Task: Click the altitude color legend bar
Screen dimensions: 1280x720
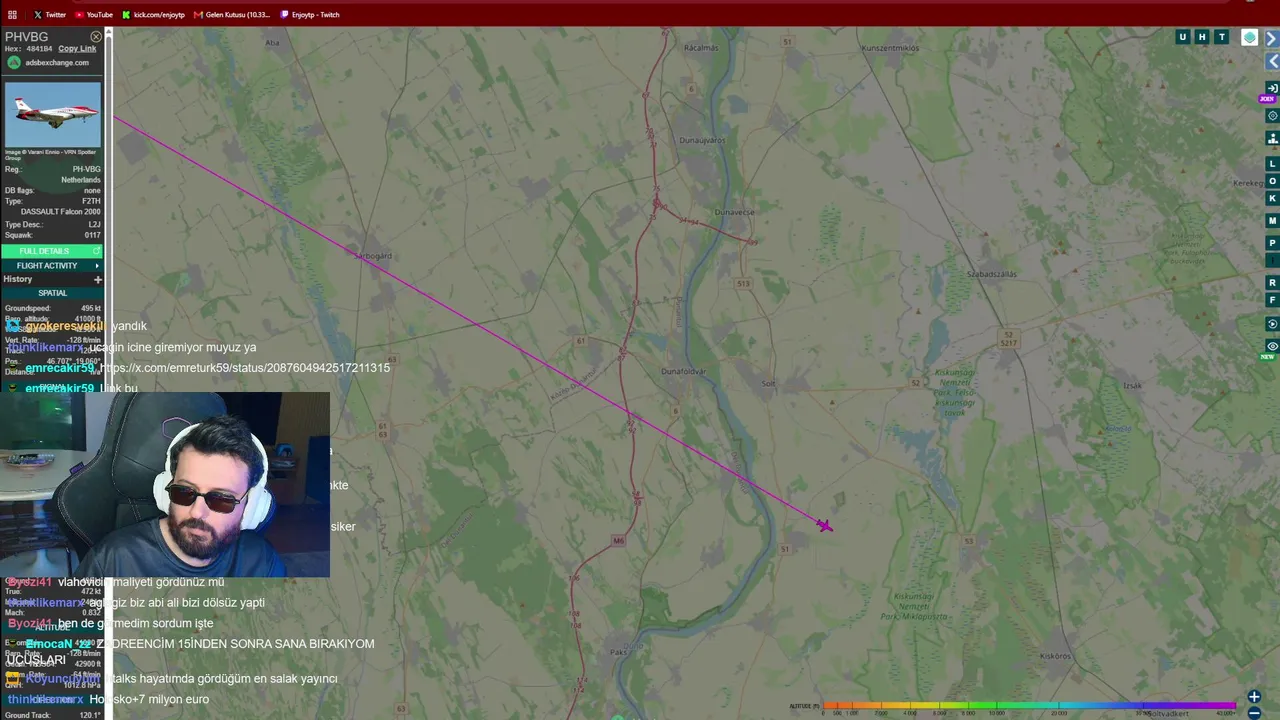Action: 1028,706
